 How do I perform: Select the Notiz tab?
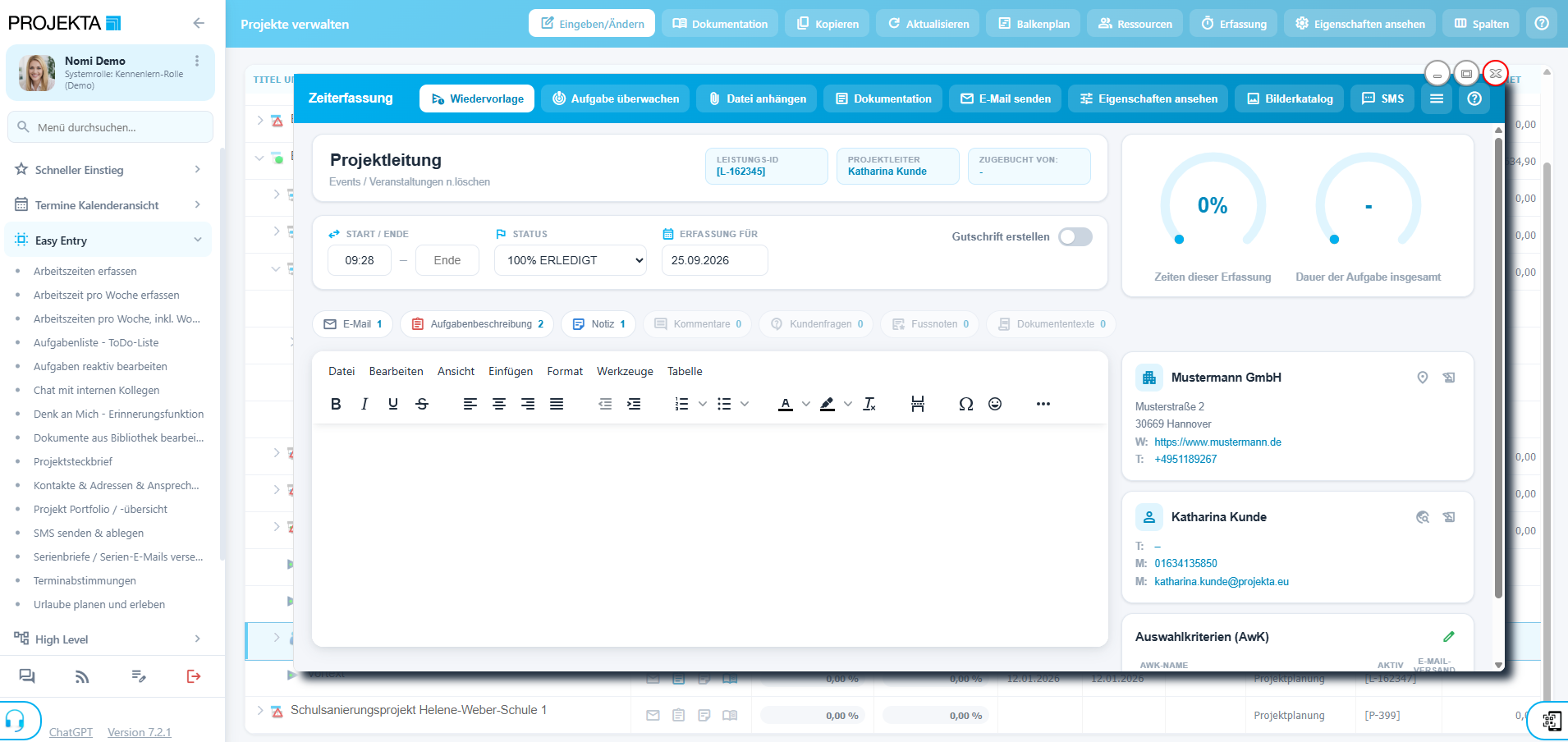(x=598, y=324)
